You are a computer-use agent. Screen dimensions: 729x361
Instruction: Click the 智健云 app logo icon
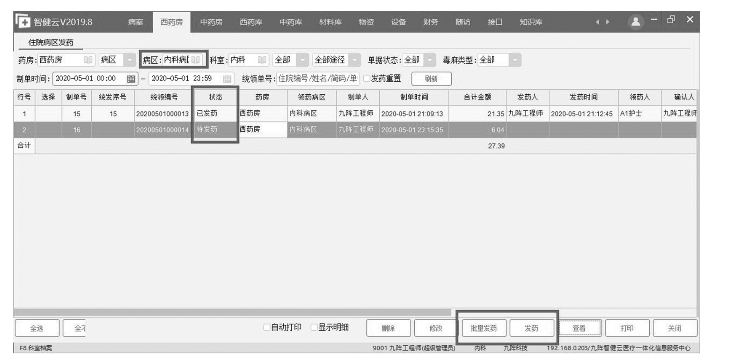pos(23,21)
